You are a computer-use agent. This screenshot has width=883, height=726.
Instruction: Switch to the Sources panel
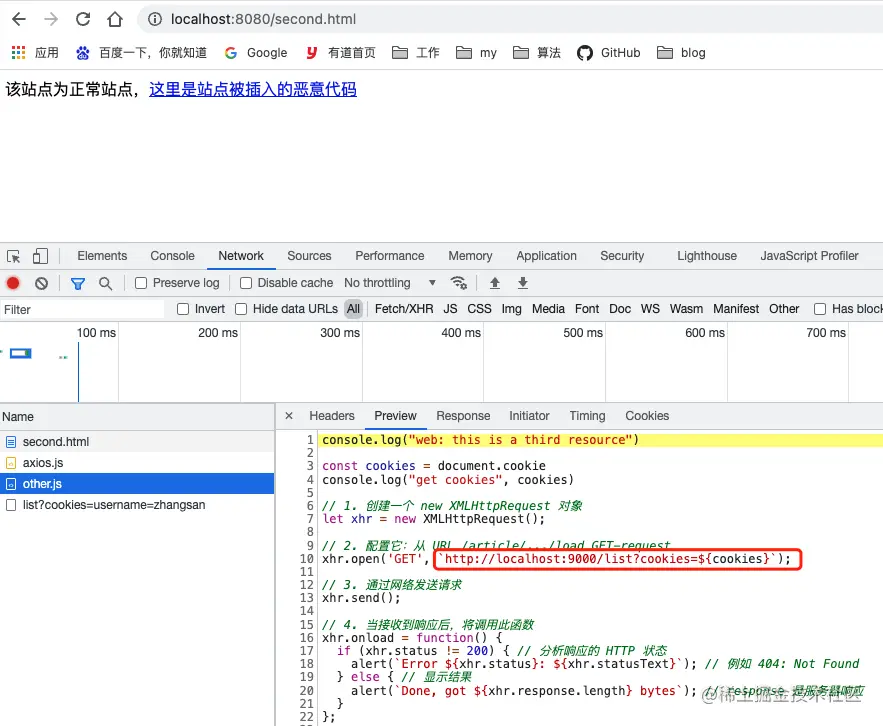pyautogui.click(x=309, y=256)
